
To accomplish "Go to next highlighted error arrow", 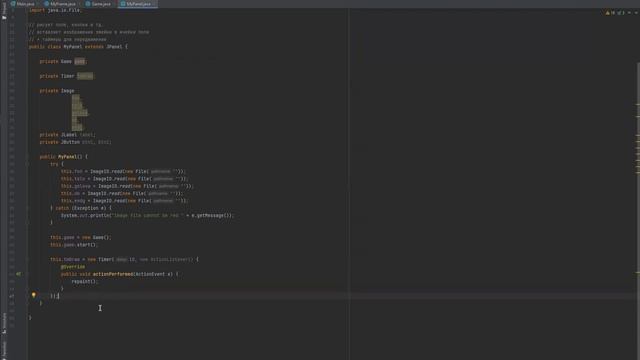I will pos(636,13).
